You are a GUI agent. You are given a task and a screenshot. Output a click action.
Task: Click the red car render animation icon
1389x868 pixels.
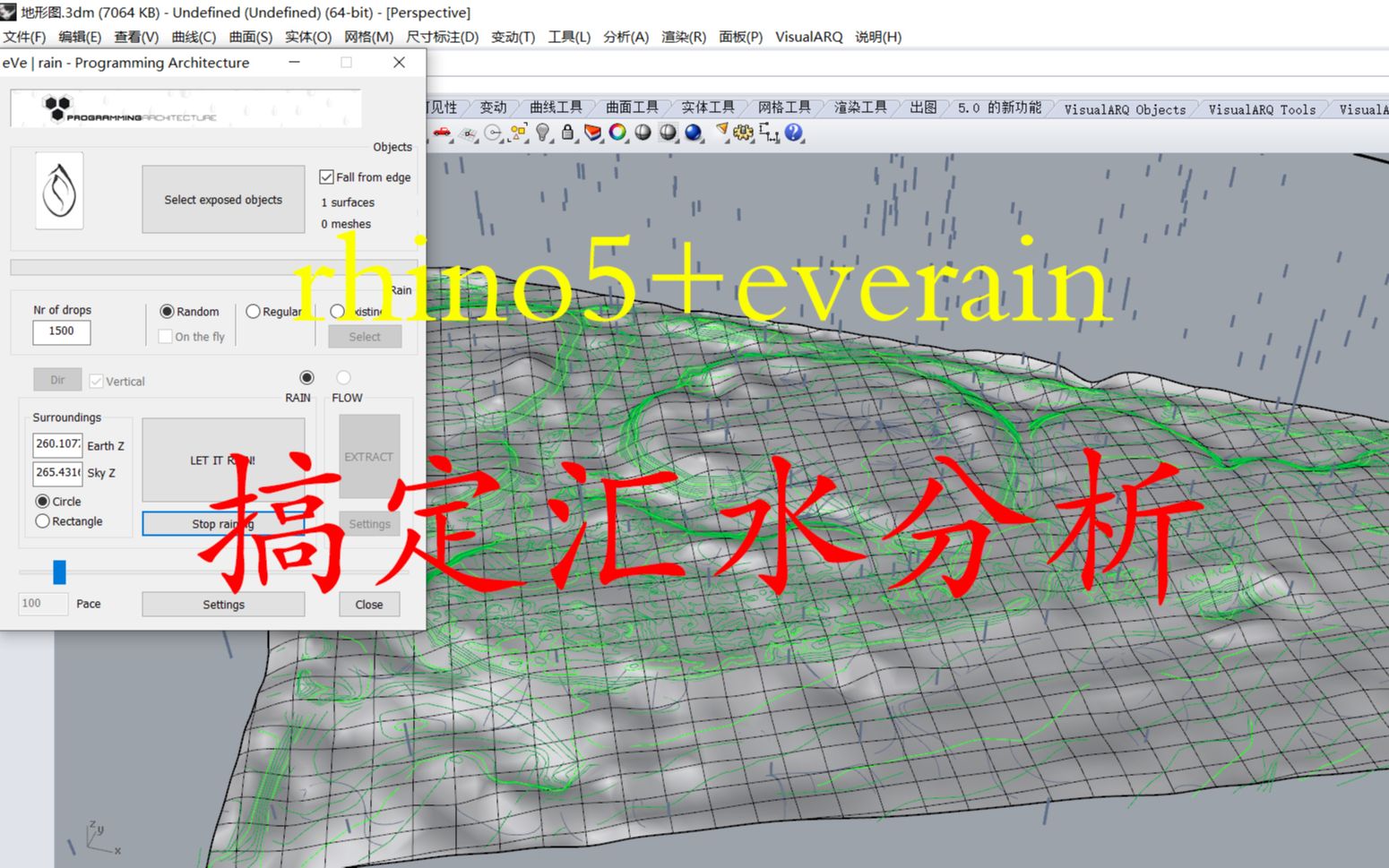tap(440, 131)
